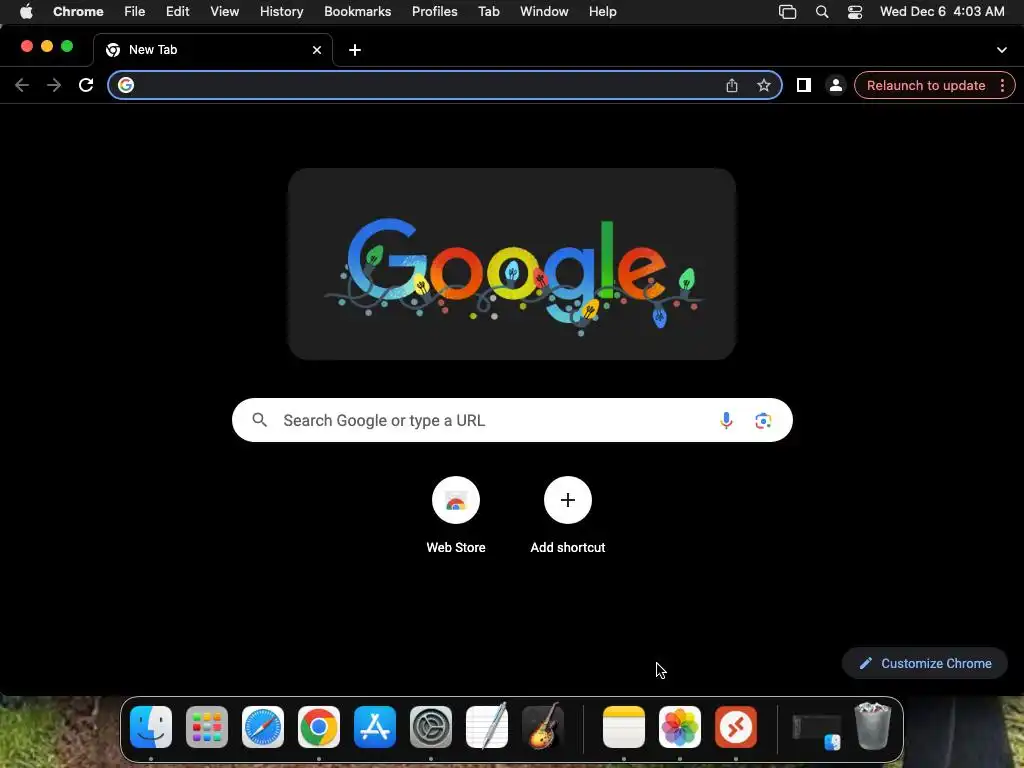Open the Window menu

click(544, 11)
